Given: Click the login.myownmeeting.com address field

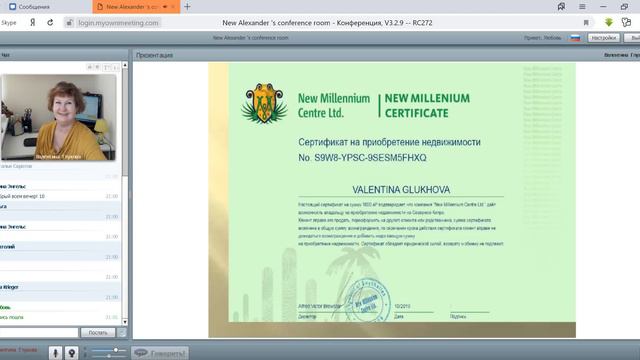Looking at the screenshot, I should (118, 23).
